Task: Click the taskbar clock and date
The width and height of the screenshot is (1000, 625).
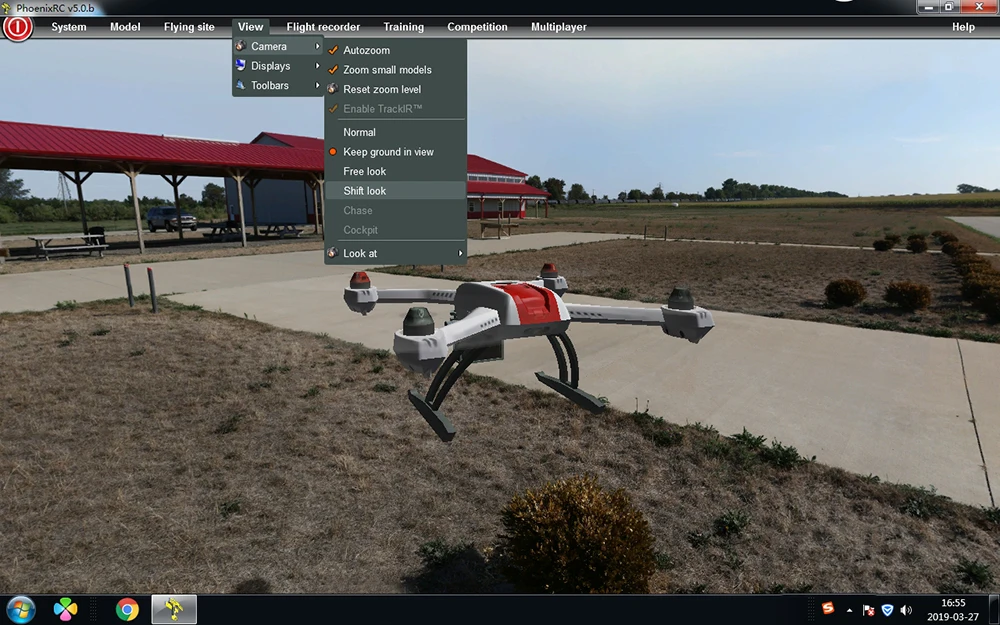Action: (x=953, y=610)
